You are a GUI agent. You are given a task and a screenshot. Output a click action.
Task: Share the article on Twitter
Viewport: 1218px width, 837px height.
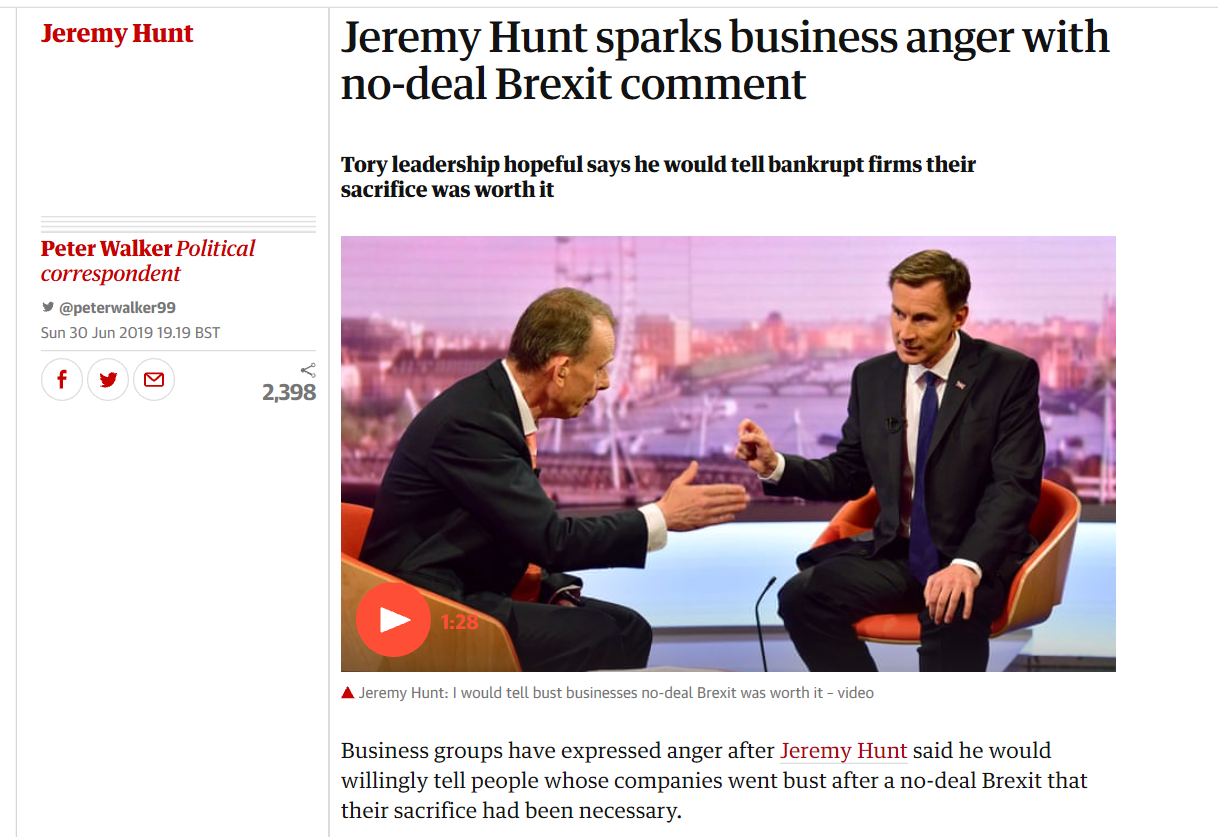point(108,380)
